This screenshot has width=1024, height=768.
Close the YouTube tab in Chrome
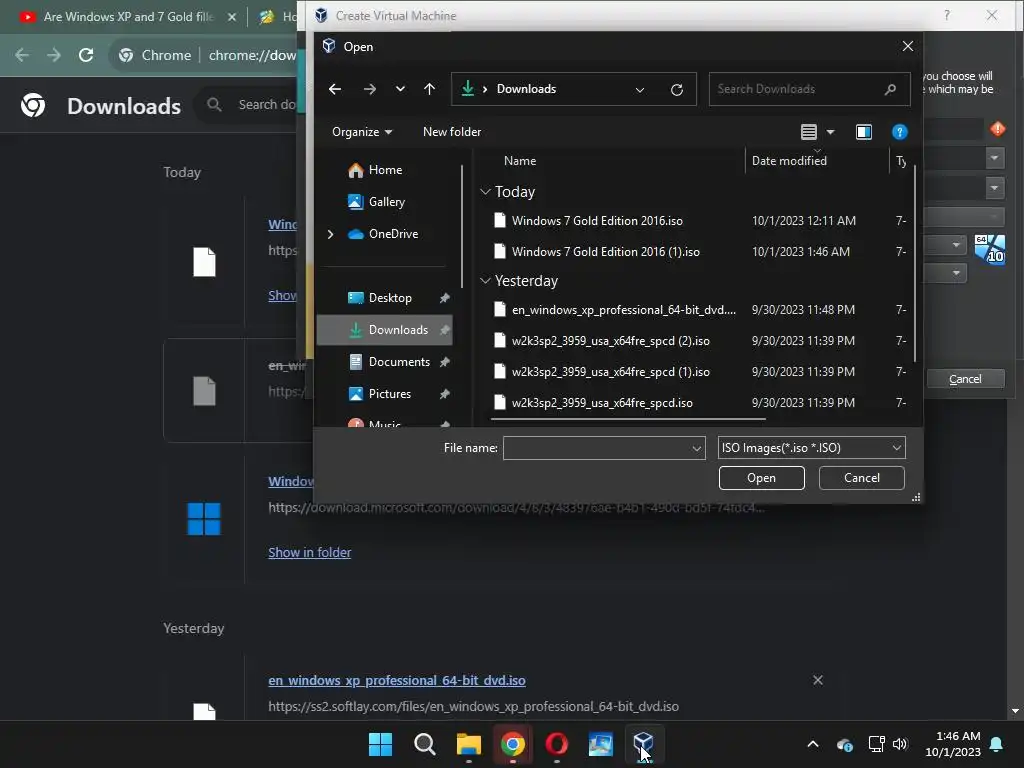click(232, 17)
